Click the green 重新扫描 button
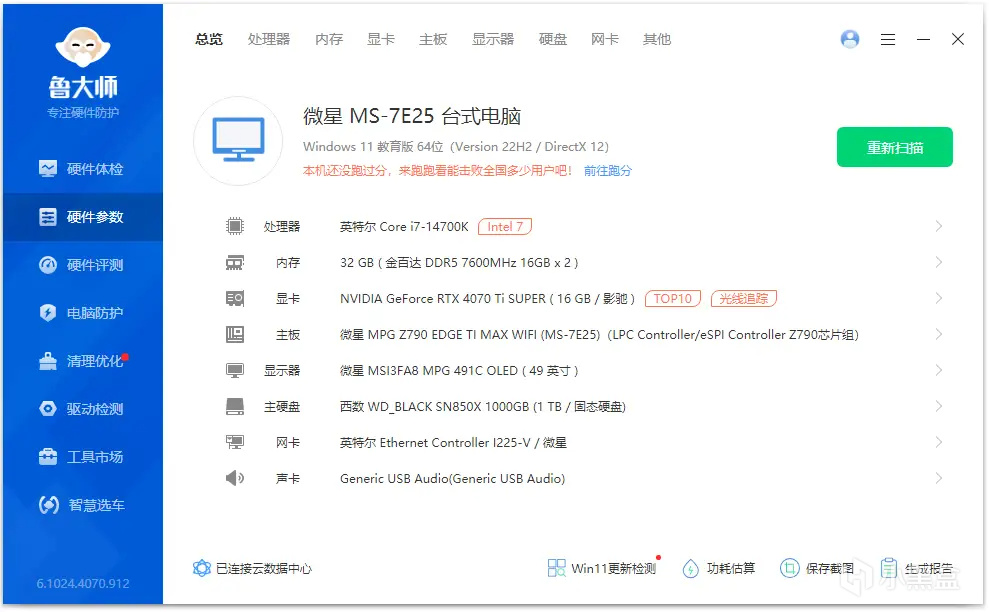This screenshot has width=989, height=612. click(894, 147)
